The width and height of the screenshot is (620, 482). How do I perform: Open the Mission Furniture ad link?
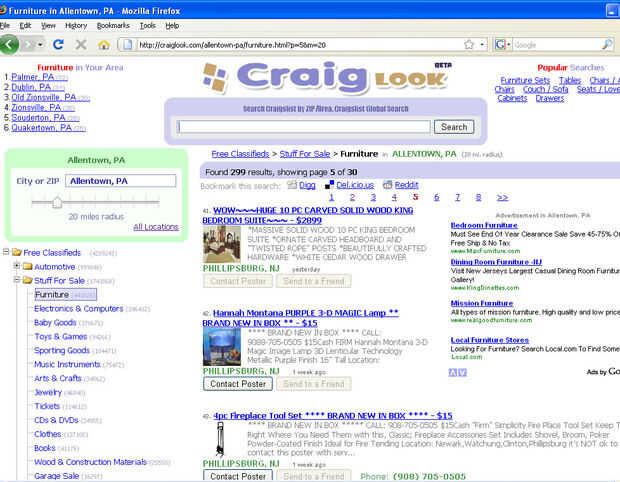tap(482, 303)
